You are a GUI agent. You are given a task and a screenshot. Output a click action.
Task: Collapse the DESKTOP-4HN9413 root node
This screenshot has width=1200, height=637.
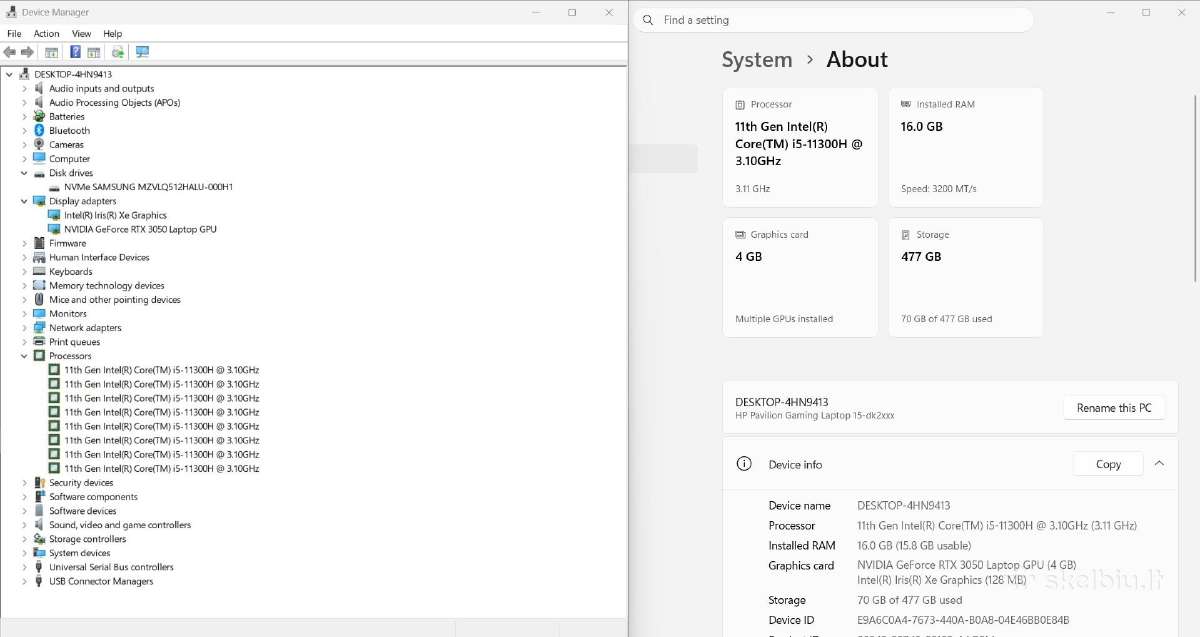[x=10, y=74]
